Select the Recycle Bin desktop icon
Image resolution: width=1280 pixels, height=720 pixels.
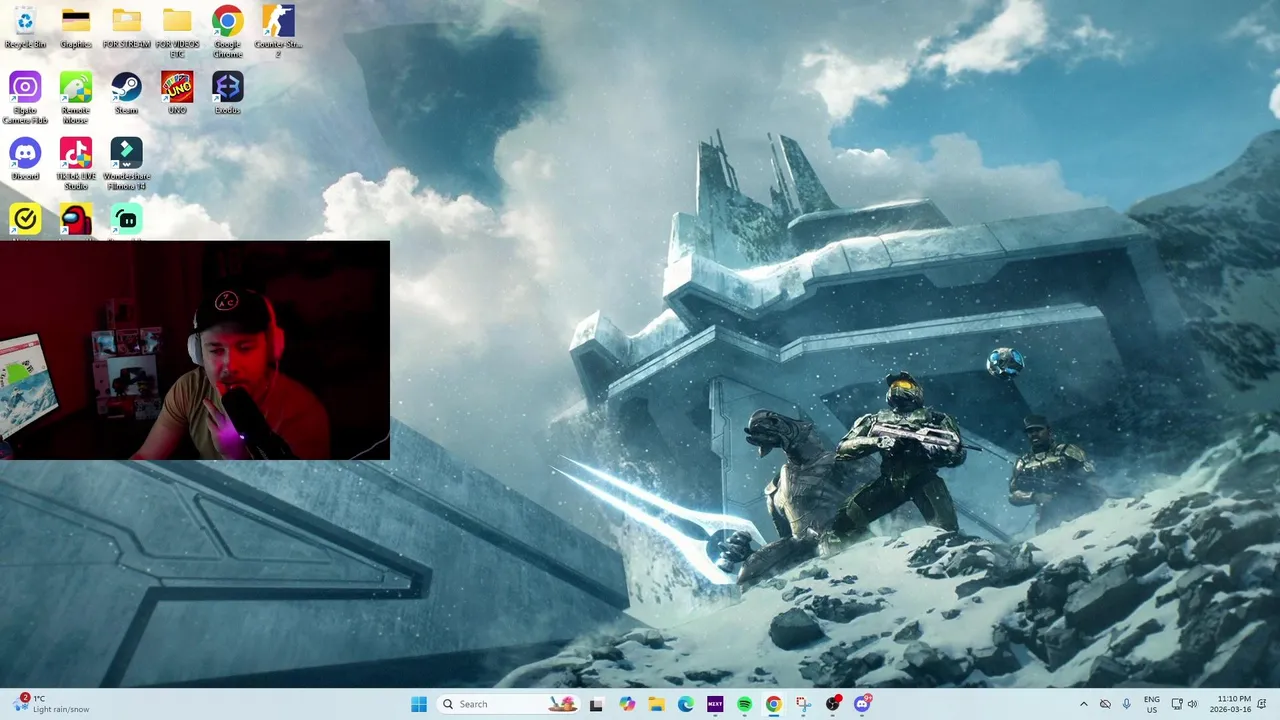tap(25, 28)
